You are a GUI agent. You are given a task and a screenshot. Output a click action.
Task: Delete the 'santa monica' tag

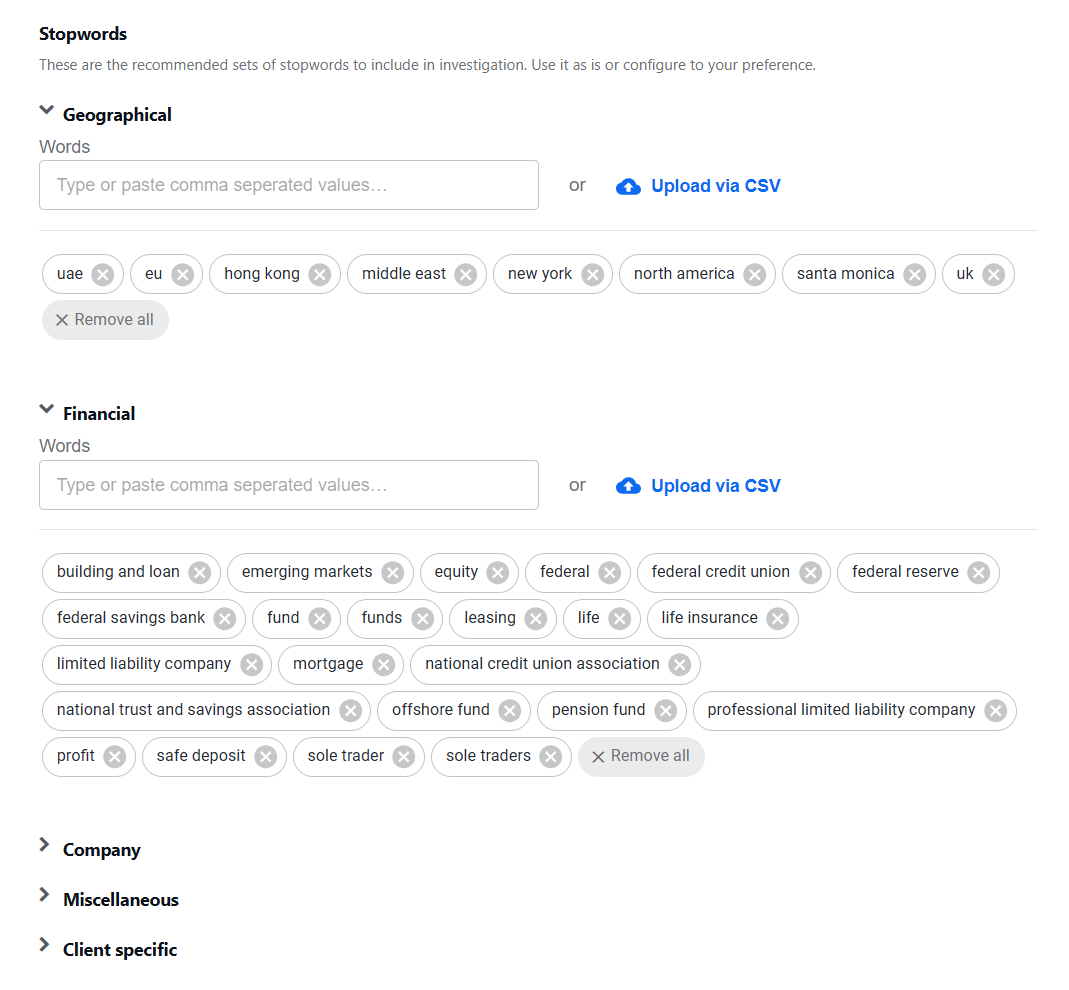[914, 275]
